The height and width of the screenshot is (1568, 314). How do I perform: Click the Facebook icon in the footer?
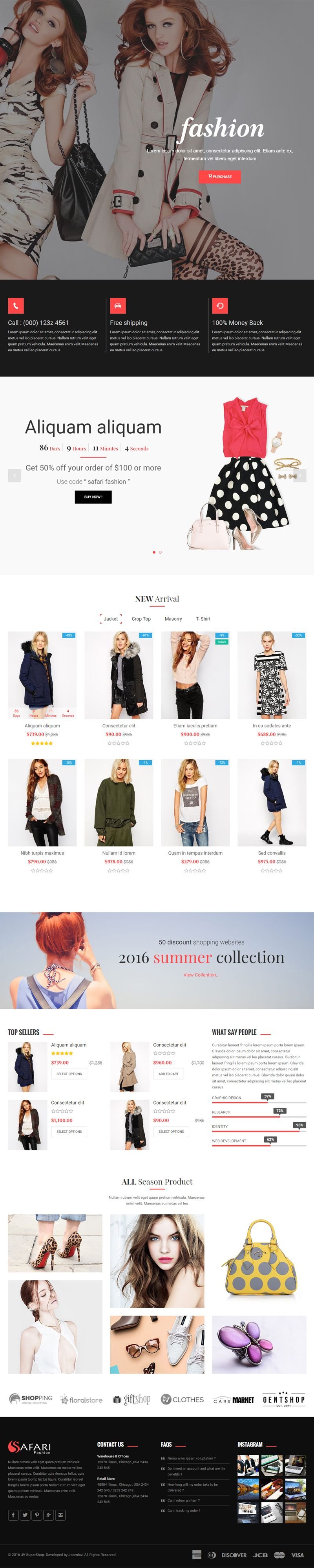(13, 1514)
